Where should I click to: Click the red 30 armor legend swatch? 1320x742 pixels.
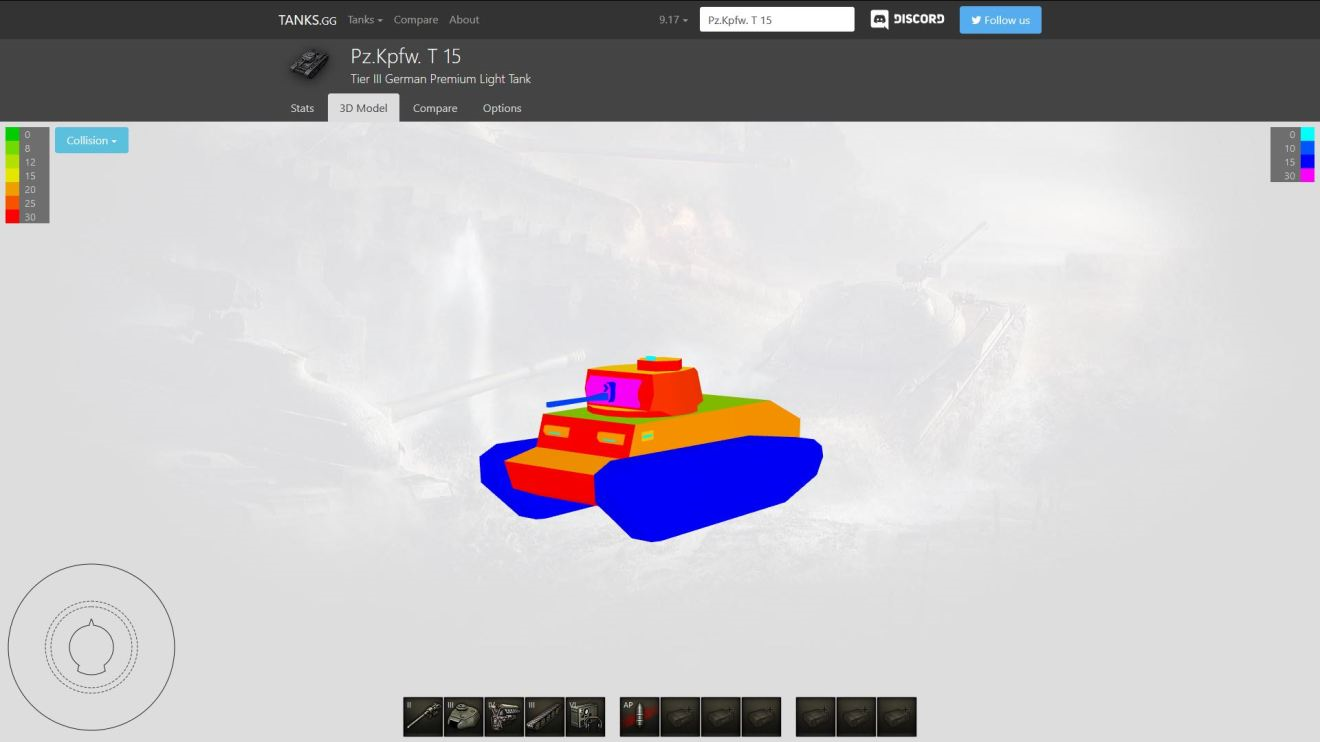(x=12, y=217)
